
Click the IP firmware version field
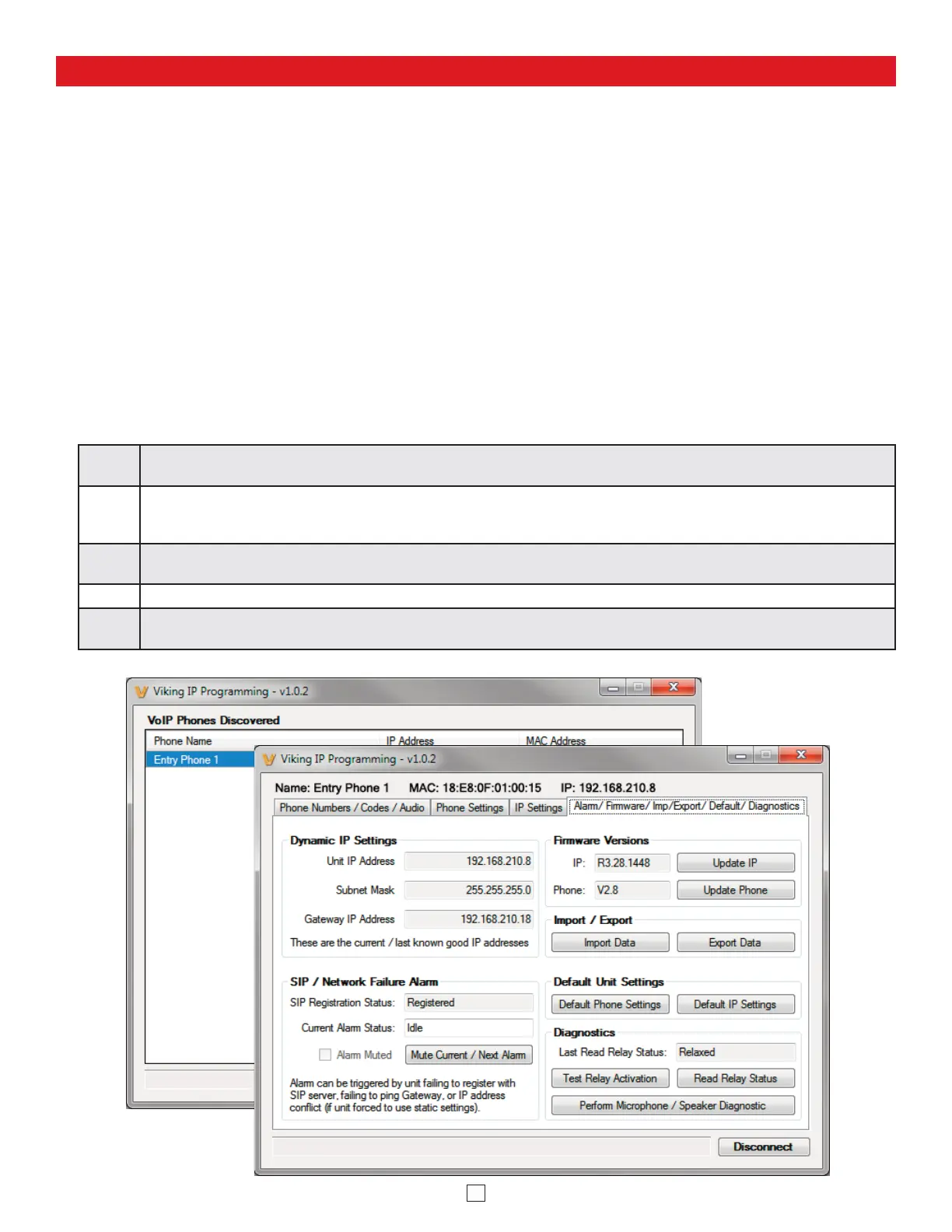coord(632,863)
